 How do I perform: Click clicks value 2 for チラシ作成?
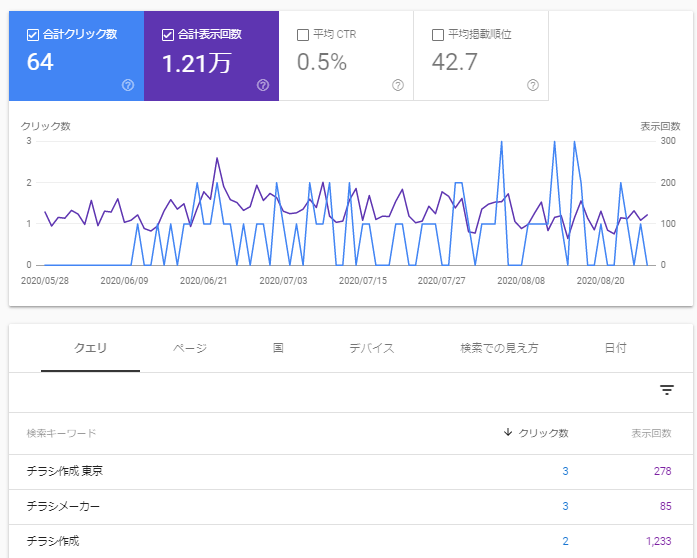pos(565,541)
